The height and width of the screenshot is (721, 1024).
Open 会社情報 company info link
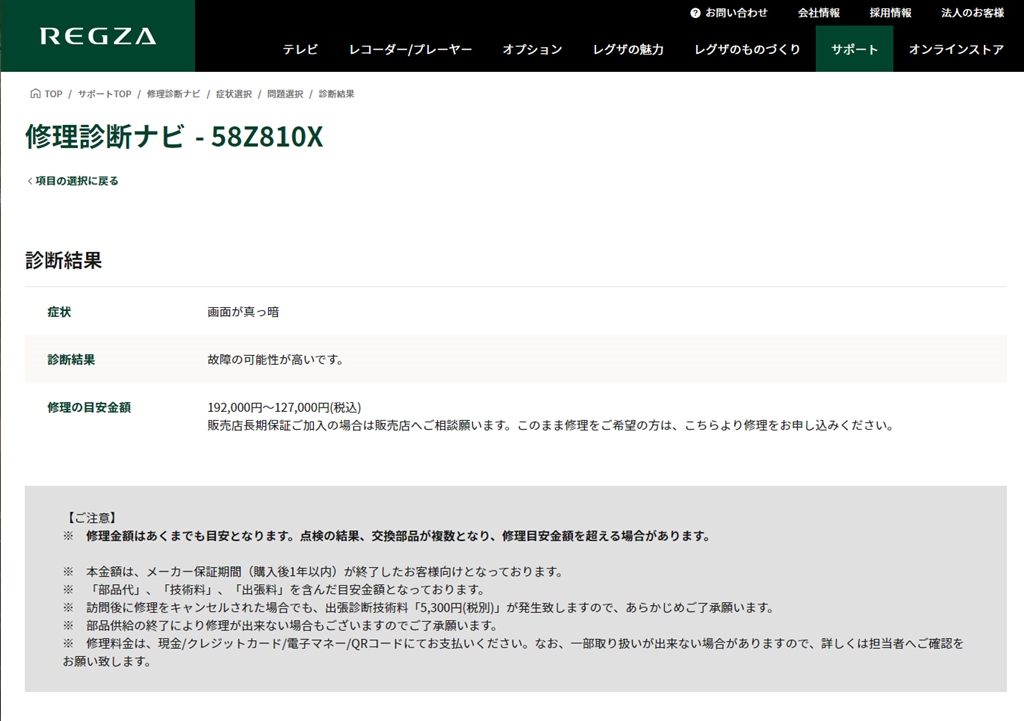818,13
